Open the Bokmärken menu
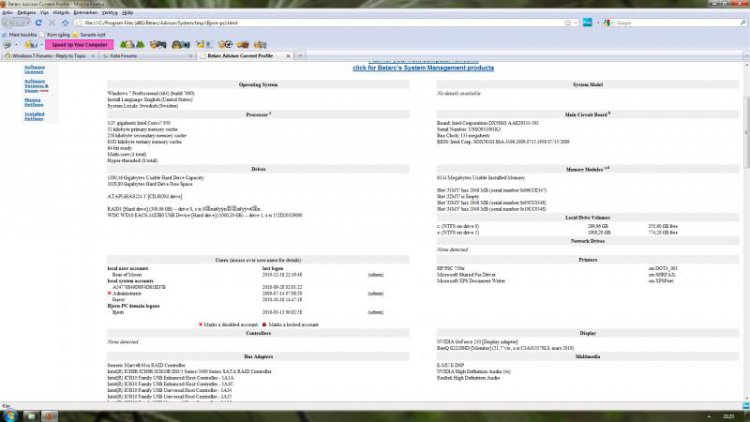Image resolution: width=750 pixels, height=422 pixels. [86, 12]
